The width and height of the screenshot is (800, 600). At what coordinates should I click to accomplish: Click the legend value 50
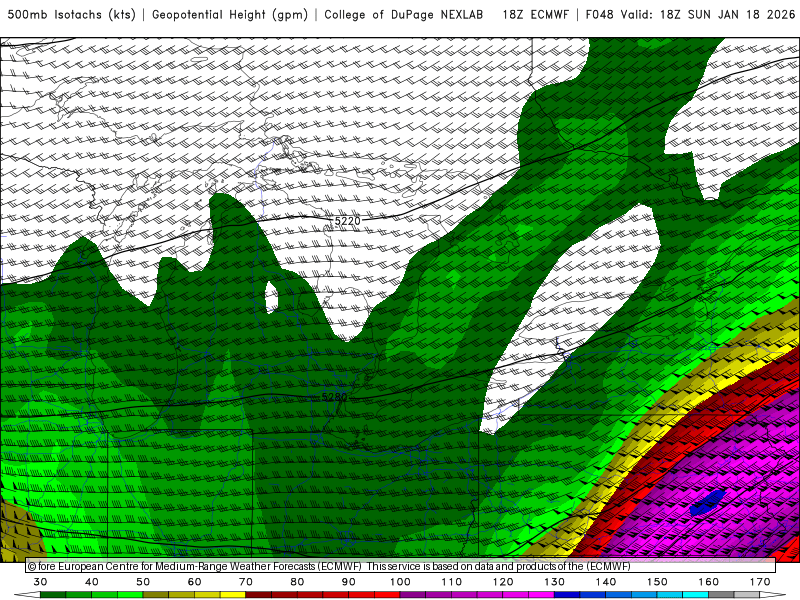pyautogui.click(x=143, y=582)
